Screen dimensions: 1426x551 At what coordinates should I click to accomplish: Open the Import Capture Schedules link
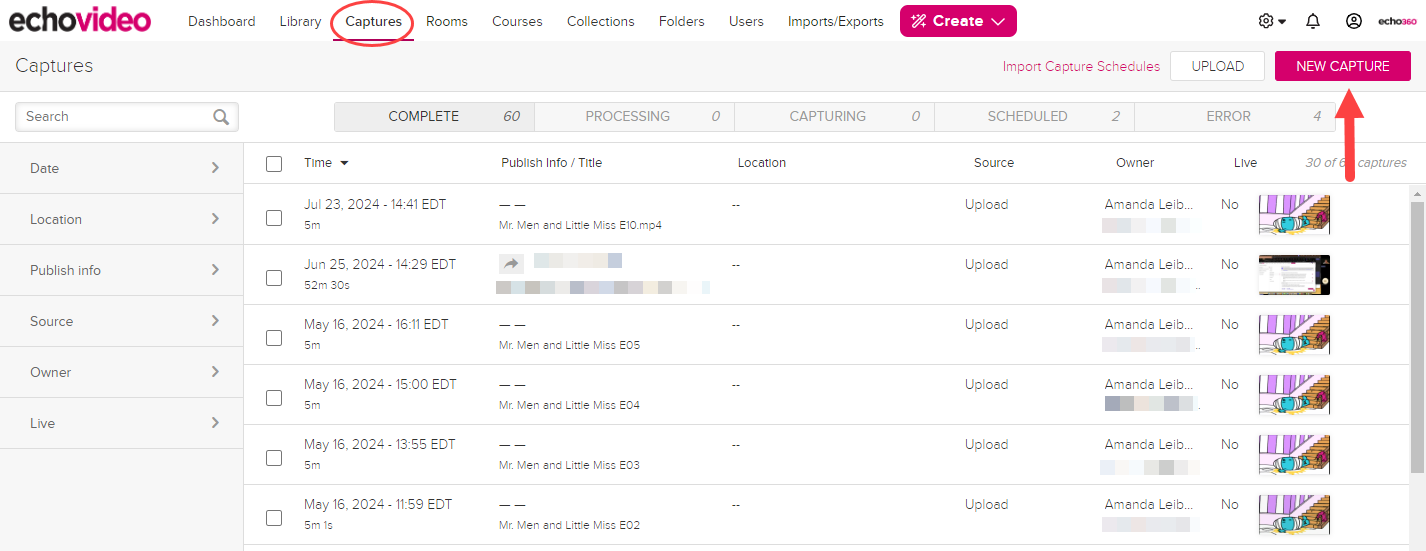coord(1081,66)
